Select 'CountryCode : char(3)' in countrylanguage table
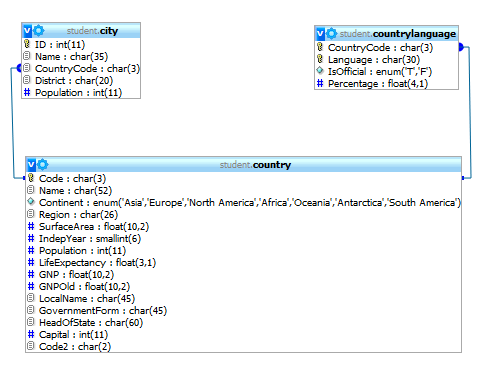Screen dimensions: 479x374 (380, 48)
